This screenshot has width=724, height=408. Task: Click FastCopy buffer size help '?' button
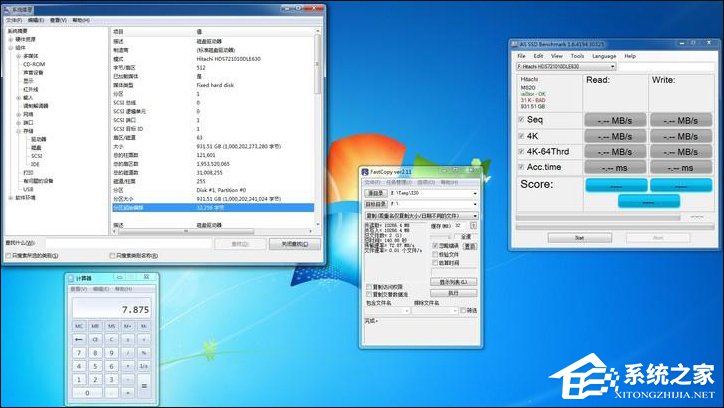[x=473, y=226]
